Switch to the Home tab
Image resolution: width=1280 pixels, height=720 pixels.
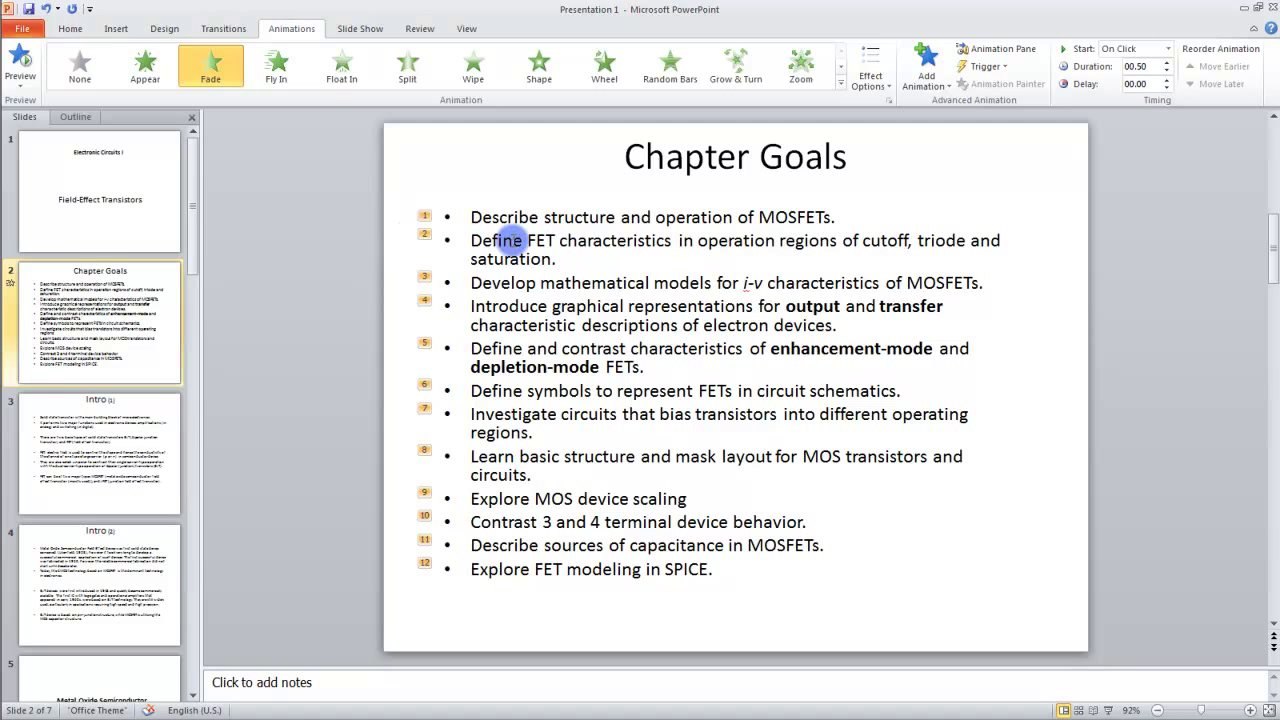[x=70, y=29]
